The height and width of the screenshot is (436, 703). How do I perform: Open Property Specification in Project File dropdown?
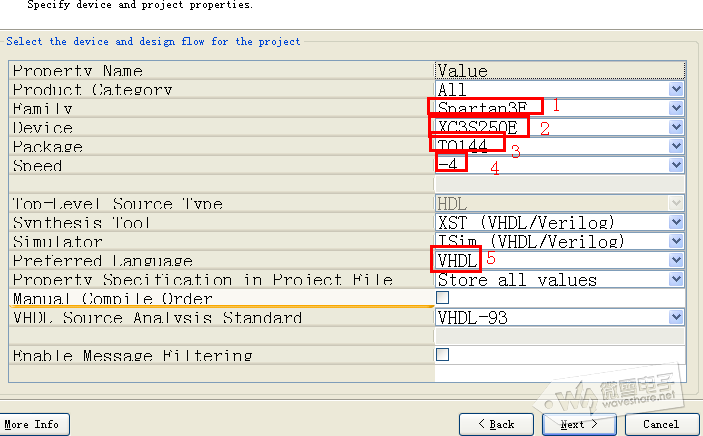point(676,279)
